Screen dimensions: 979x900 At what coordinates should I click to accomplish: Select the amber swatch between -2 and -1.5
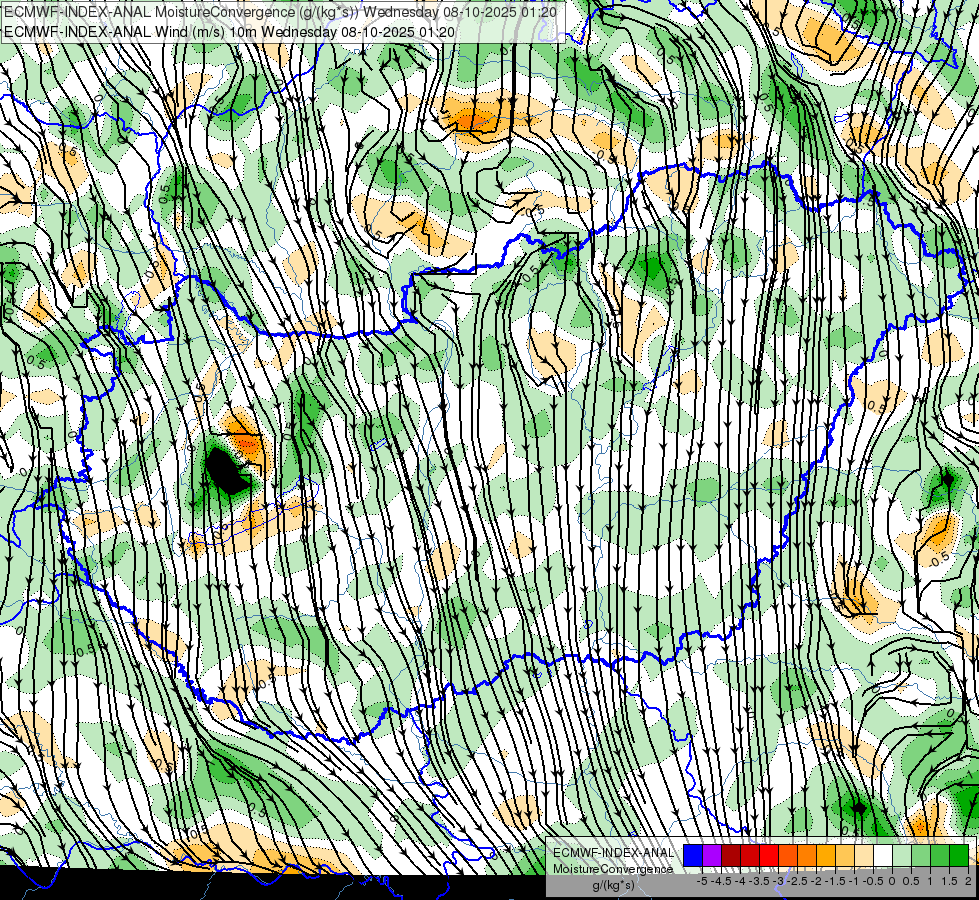coord(826,855)
